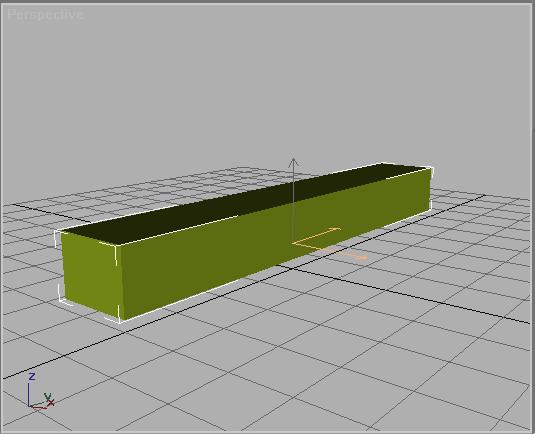Click the blue Z label of axis tripod
The image size is (535, 434).
point(32,376)
